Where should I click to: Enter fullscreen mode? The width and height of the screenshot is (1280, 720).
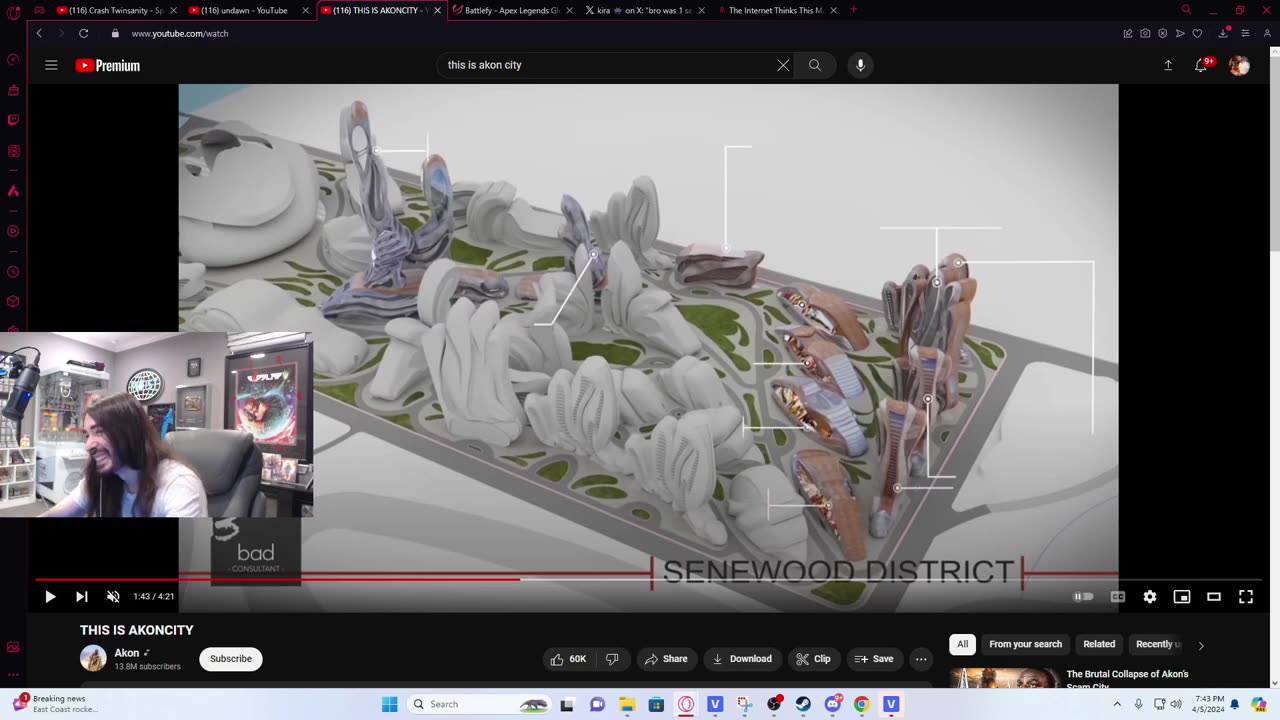[x=1246, y=597]
